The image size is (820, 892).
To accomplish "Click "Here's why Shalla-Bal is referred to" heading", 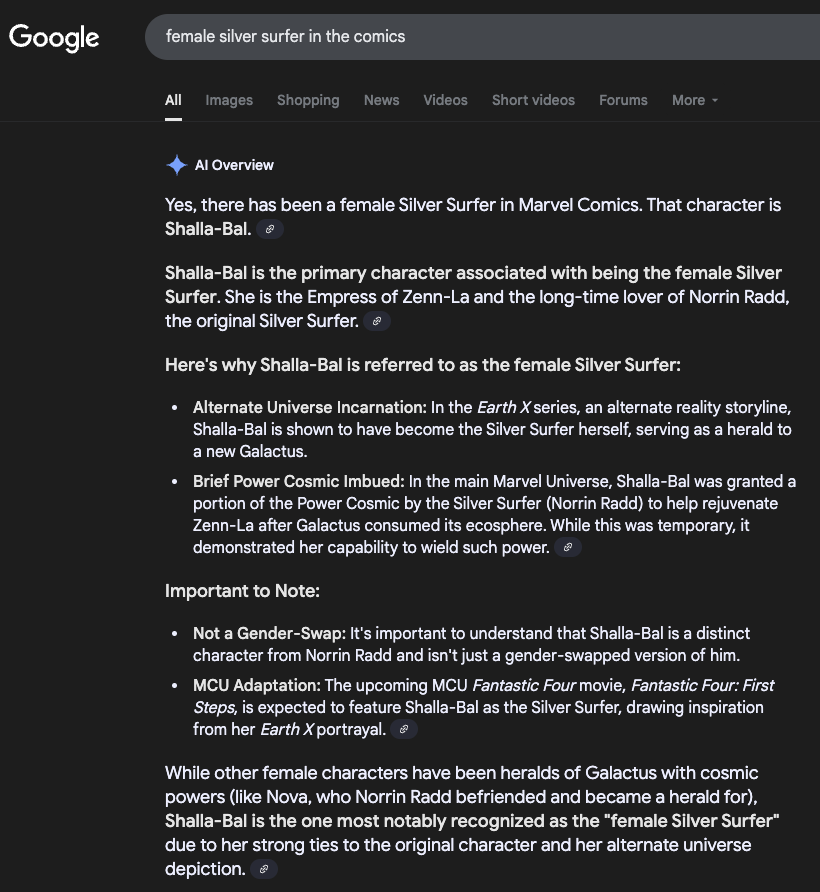I will point(423,365).
